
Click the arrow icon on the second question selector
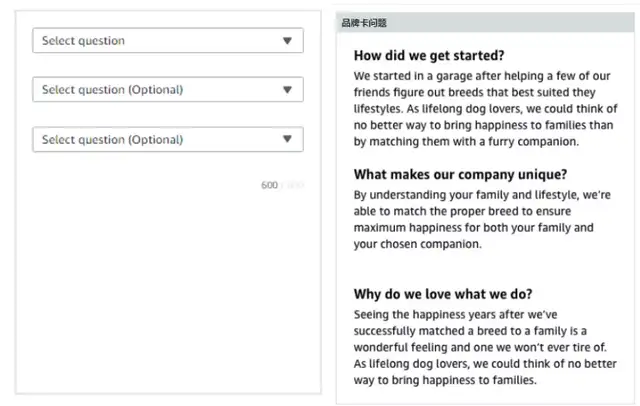[287, 90]
